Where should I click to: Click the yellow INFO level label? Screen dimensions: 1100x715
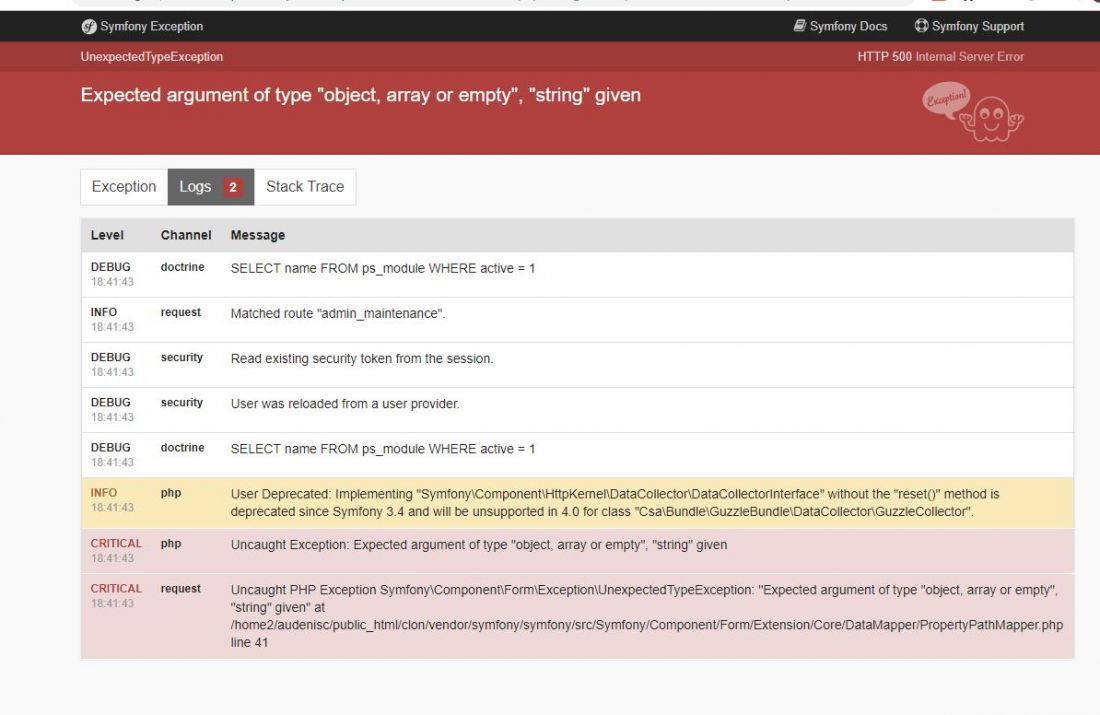coord(104,493)
